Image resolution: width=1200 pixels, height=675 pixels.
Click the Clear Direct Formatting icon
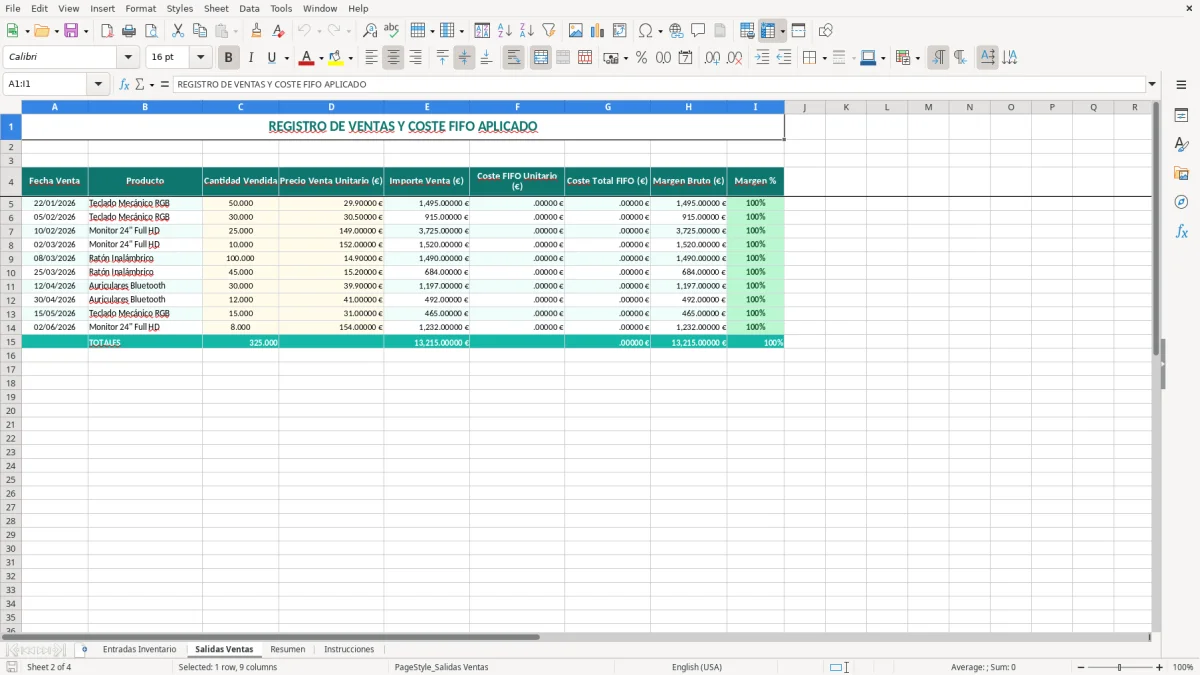tap(279, 31)
